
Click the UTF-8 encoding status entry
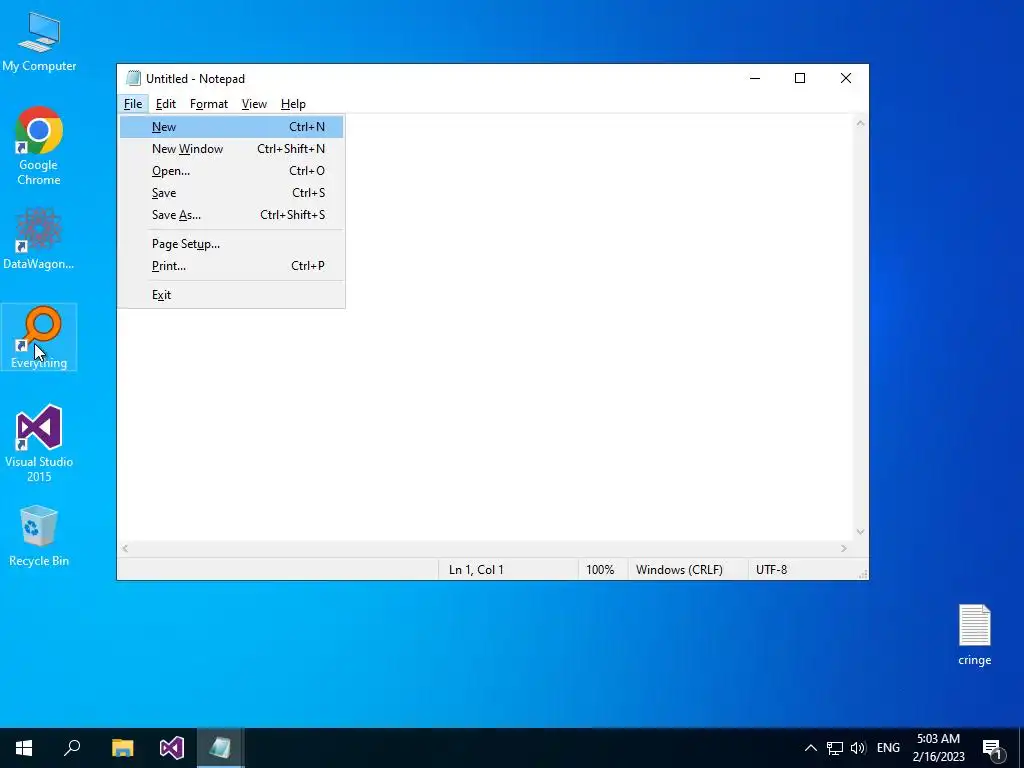(x=771, y=569)
